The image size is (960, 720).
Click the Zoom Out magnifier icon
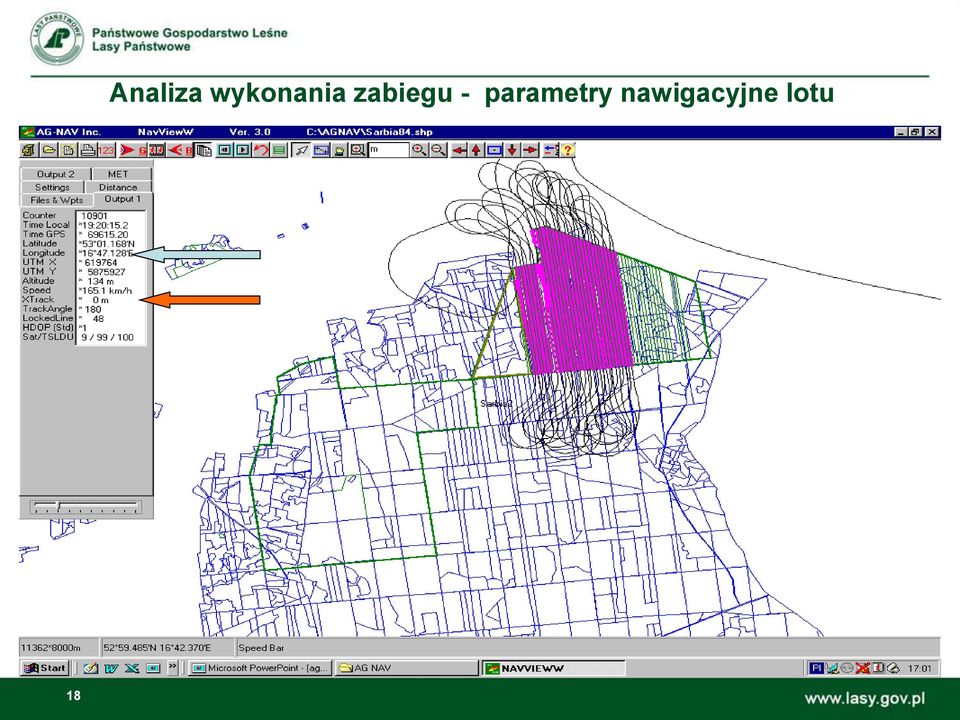438,150
